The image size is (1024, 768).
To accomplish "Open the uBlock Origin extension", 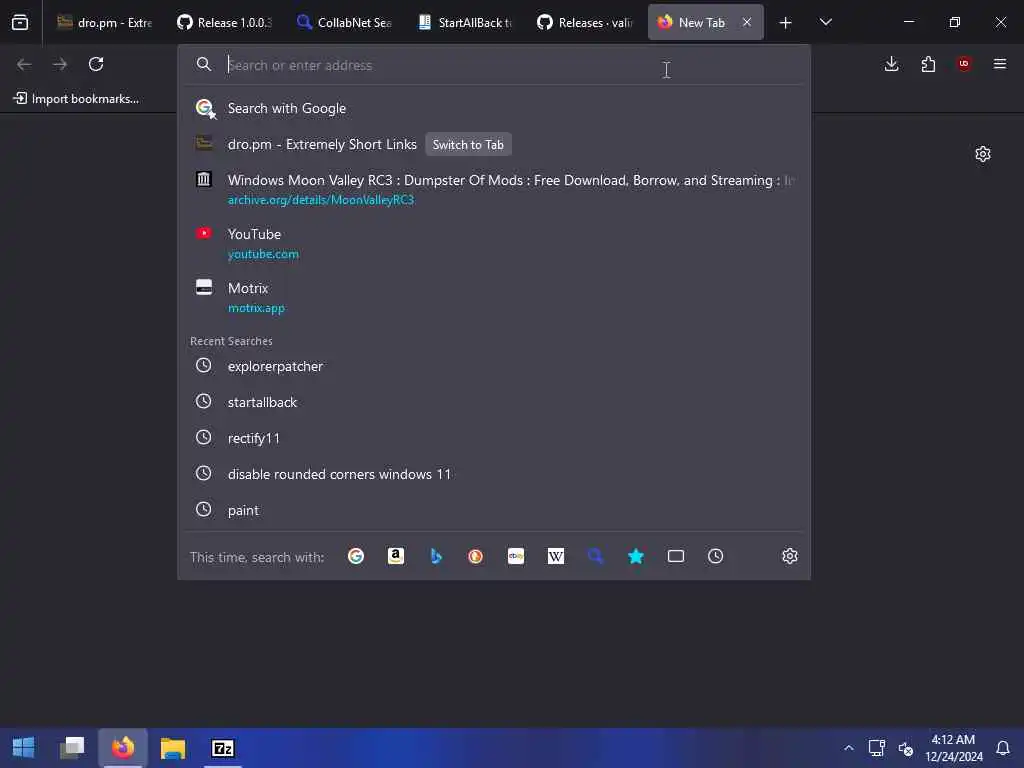I will [x=964, y=64].
